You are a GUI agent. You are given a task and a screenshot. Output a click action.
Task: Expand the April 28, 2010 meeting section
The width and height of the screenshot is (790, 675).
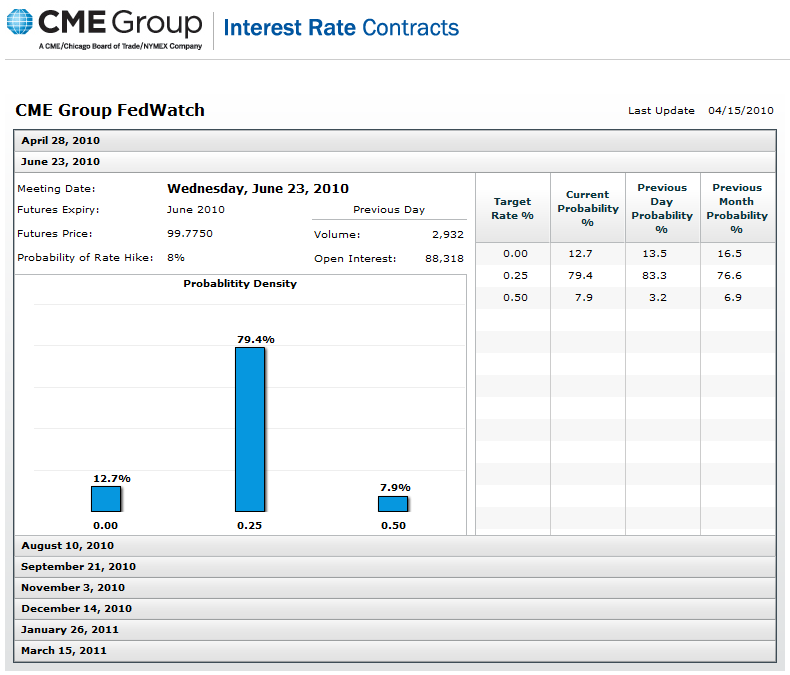coord(395,141)
